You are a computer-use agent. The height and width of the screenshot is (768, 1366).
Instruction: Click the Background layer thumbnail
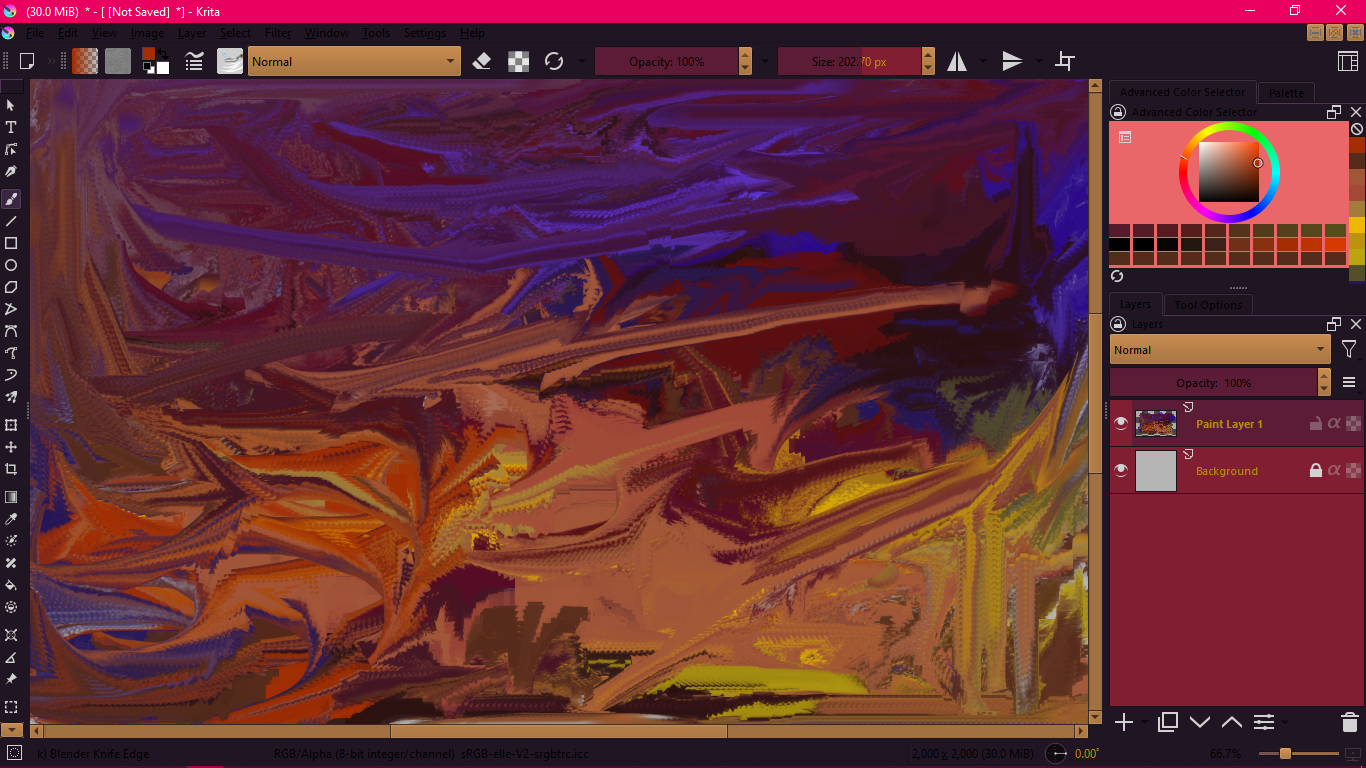point(1156,470)
